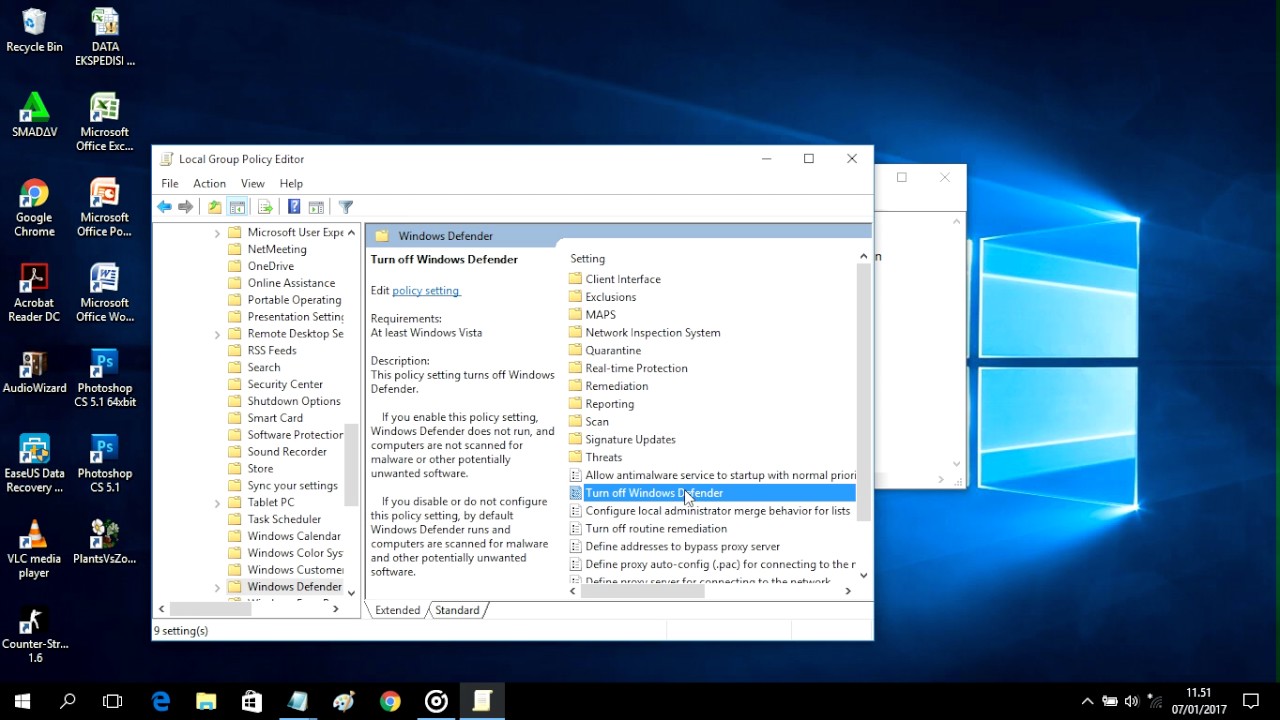
Task: Select 'Define addresses to bypass proxy server'
Action: (682, 547)
